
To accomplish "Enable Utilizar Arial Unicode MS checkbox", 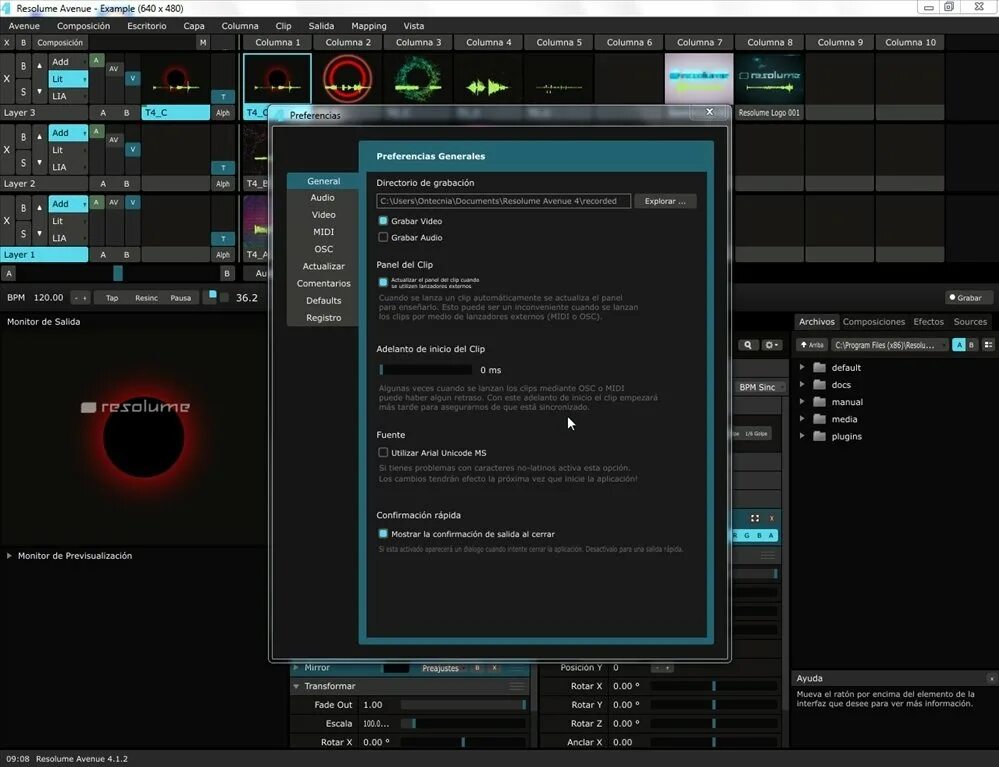I will (x=383, y=452).
